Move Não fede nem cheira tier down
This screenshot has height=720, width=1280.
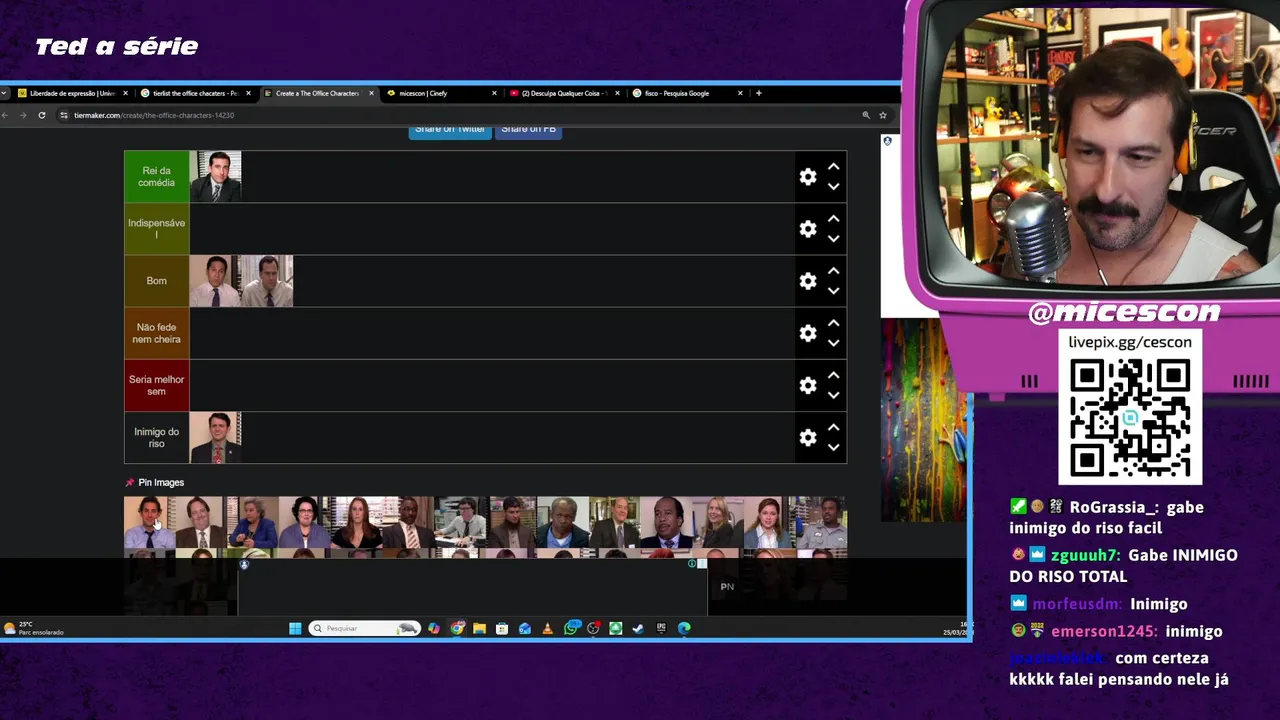click(833, 343)
